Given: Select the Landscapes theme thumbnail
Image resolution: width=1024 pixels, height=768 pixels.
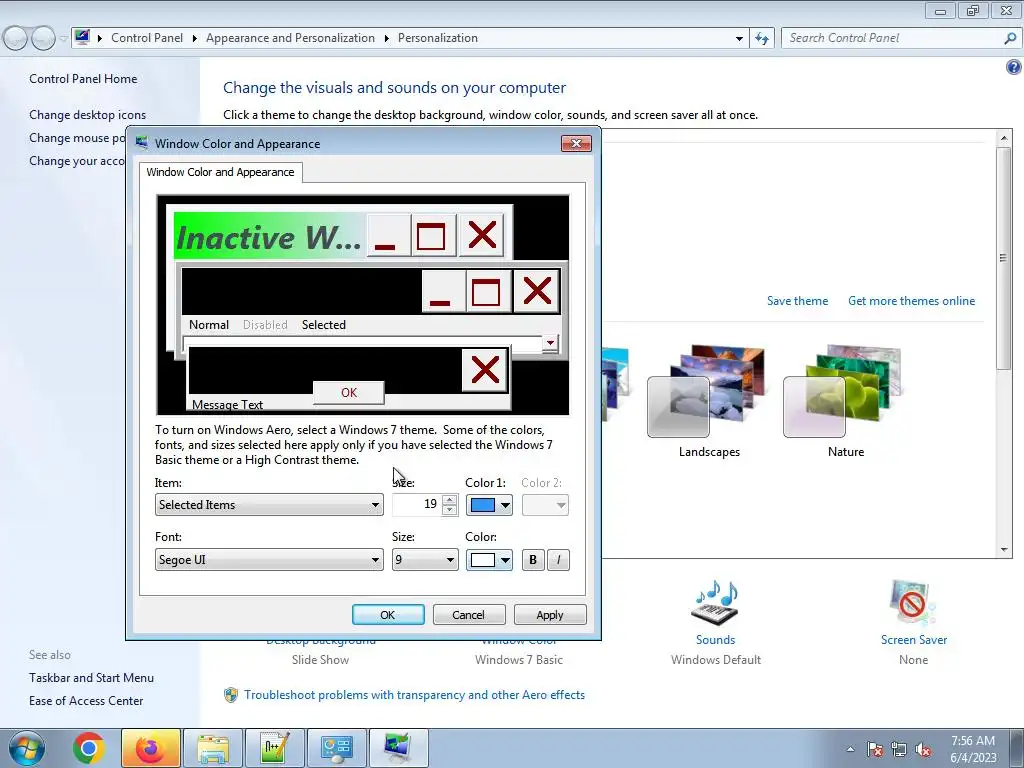Looking at the screenshot, I should pyautogui.click(x=709, y=392).
